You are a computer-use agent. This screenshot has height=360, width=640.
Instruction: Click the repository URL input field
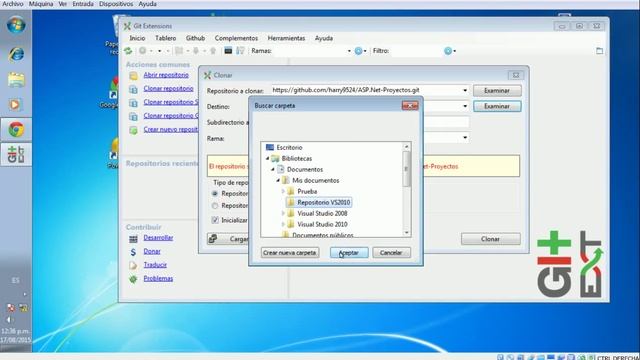coord(366,90)
